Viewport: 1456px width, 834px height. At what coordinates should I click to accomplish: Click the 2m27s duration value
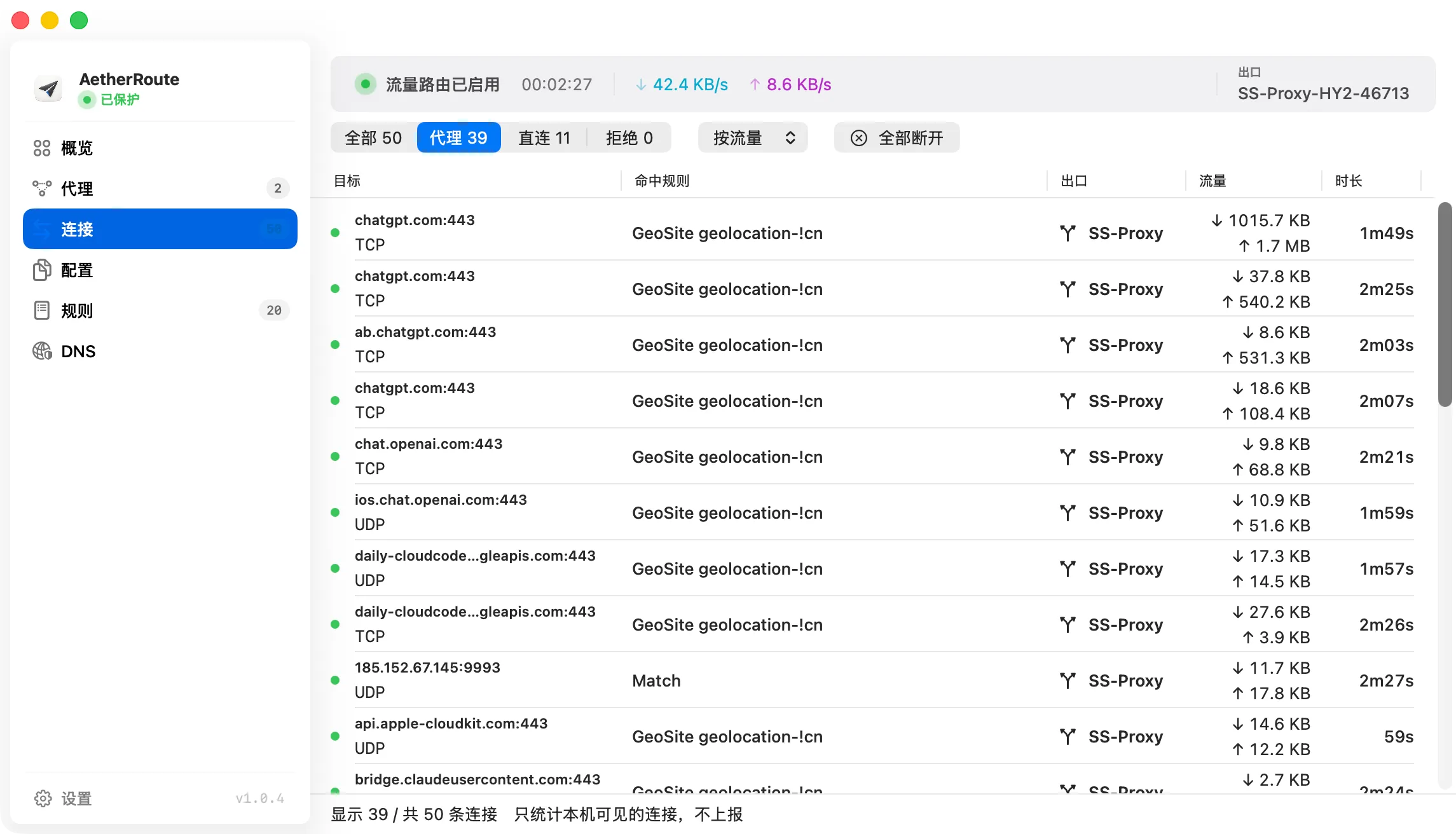[1387, 681]
